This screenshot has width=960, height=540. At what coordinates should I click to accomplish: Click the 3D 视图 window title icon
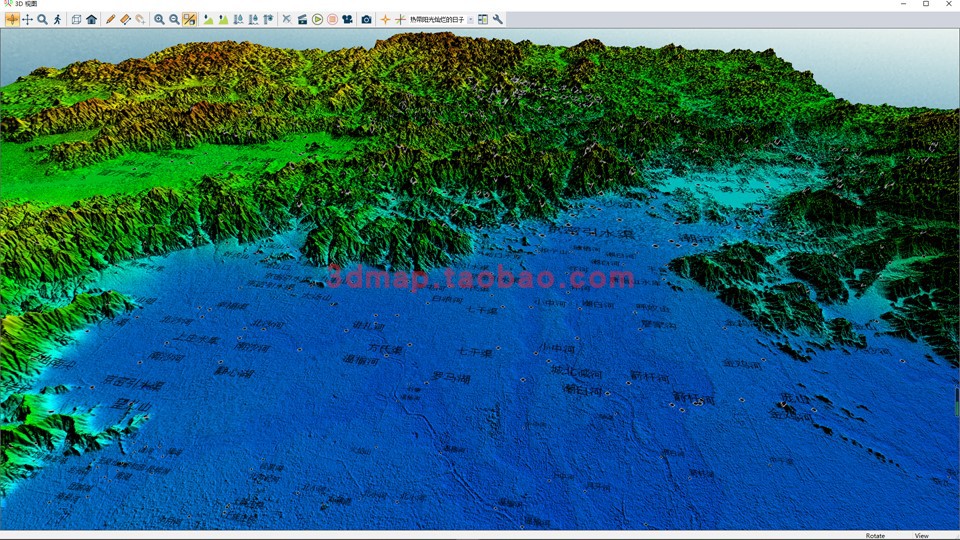pyautogui.click(x=7, y=4)
